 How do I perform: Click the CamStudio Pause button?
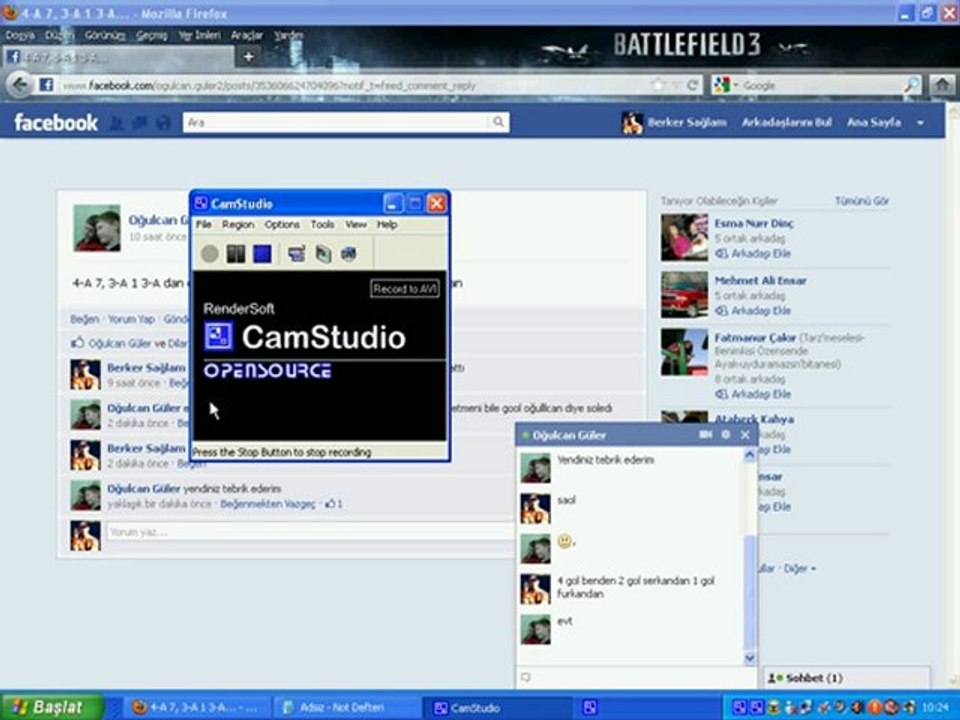coord(236,253)
